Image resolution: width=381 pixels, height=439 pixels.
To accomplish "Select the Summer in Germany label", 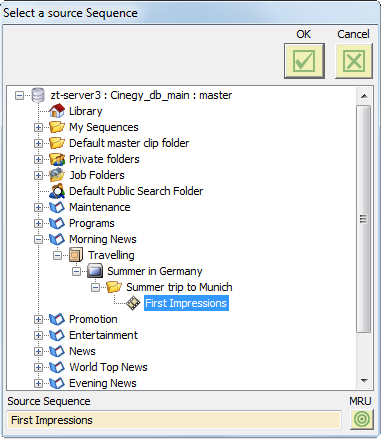I will (x=155, y=271).
